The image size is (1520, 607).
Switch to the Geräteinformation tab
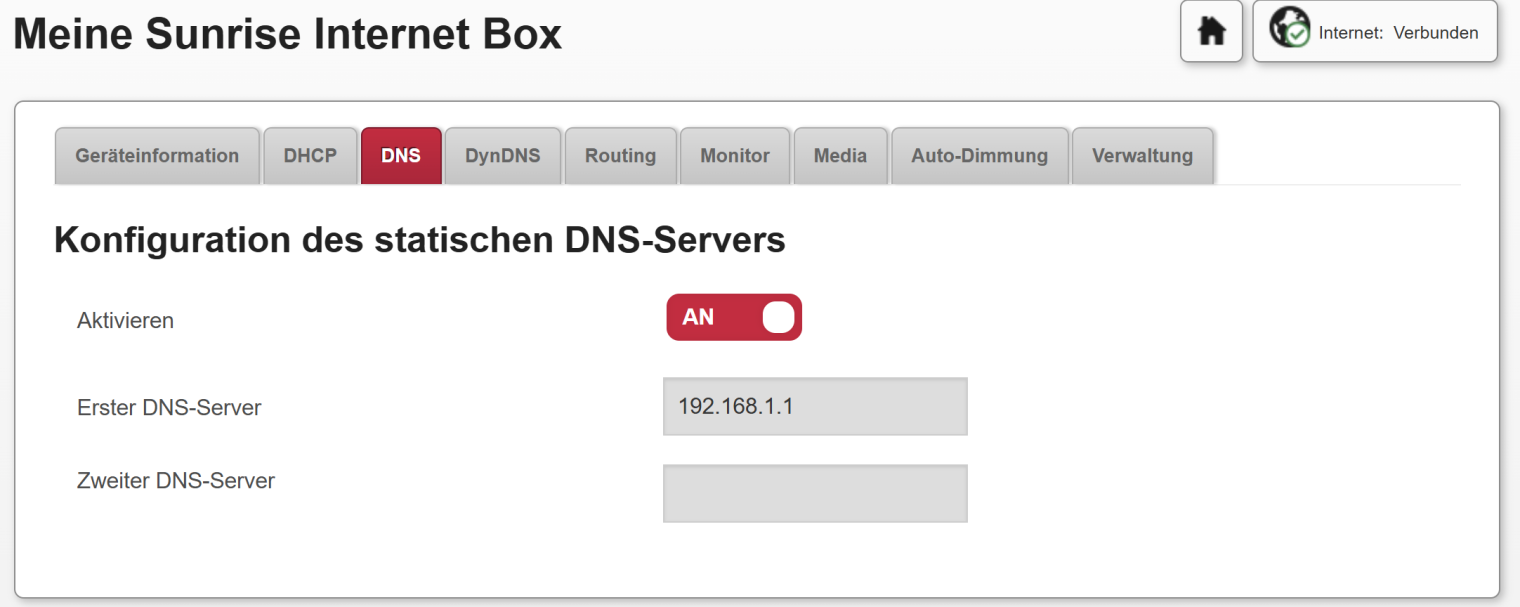(157, 156)
